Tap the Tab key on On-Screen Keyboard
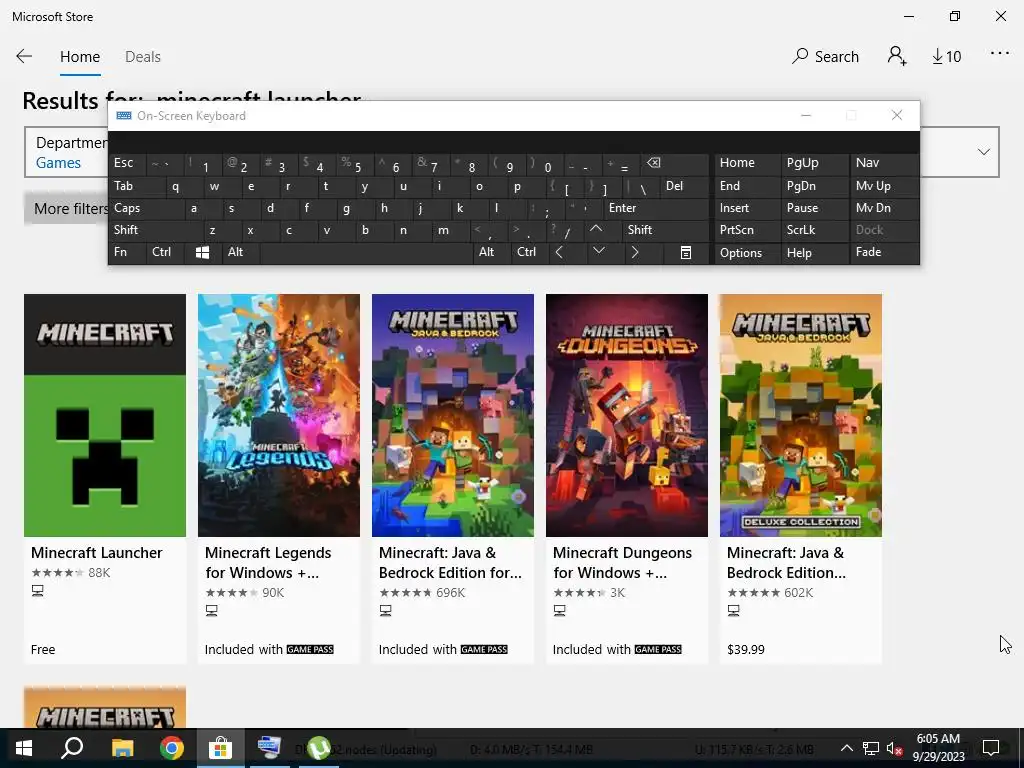 point(137,186)
